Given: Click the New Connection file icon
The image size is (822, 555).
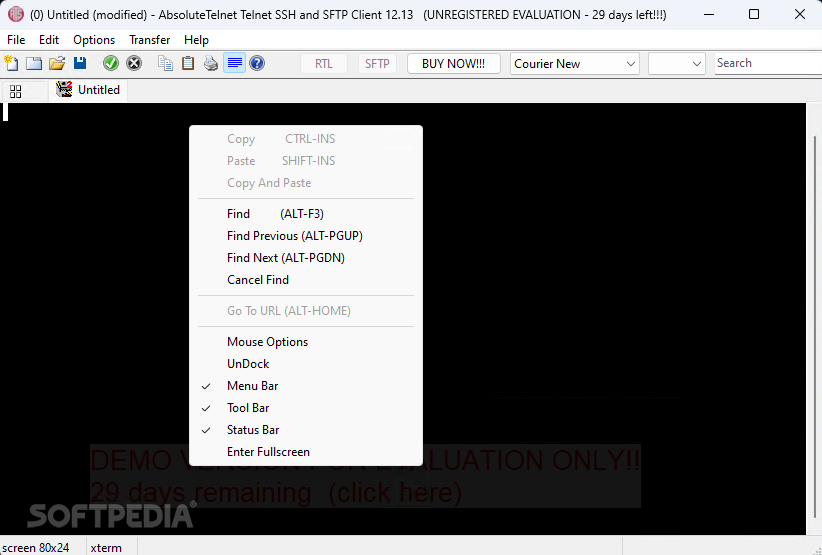Looking at the screenshot, I should pyautogui.click(x=11, y=63).
